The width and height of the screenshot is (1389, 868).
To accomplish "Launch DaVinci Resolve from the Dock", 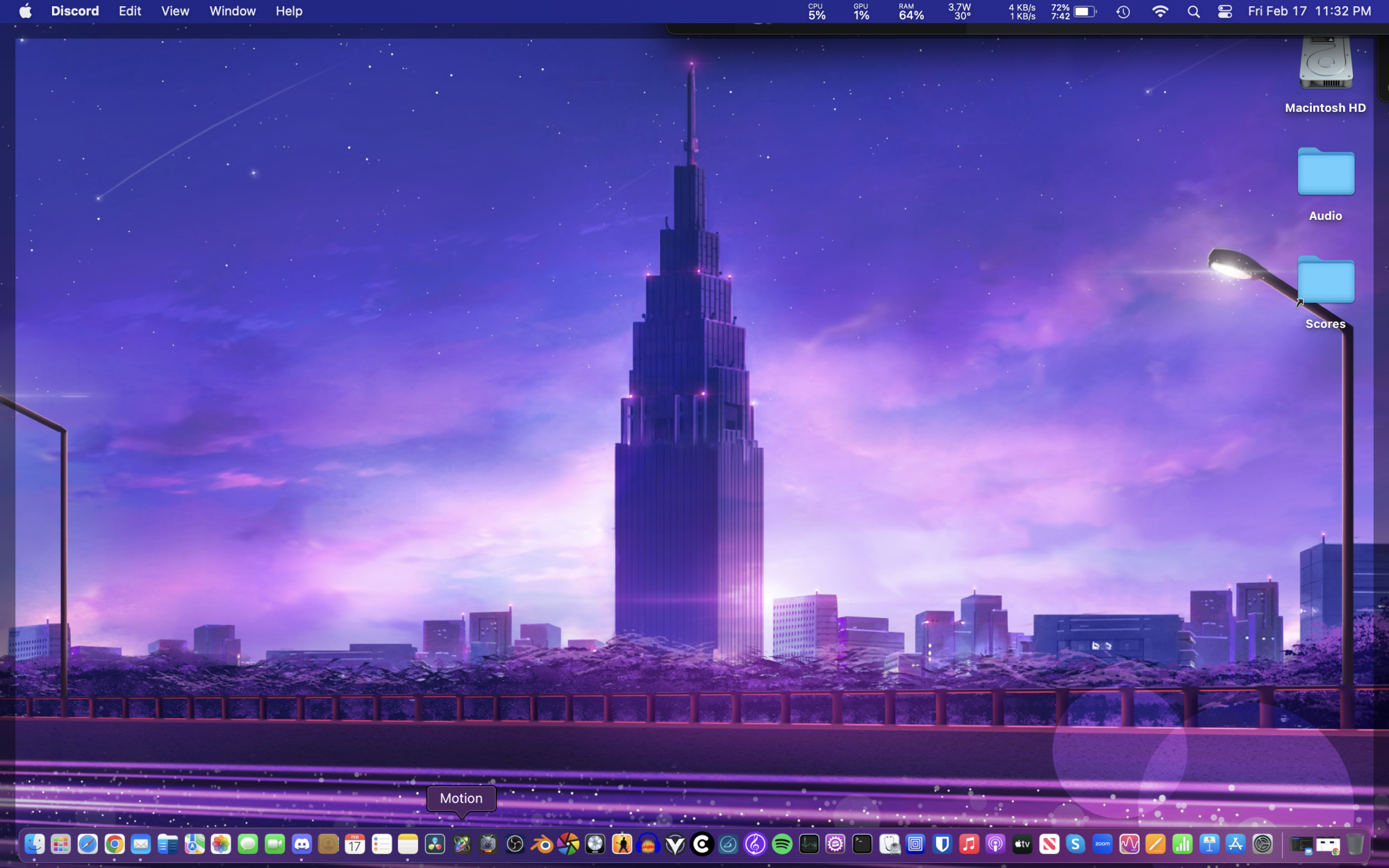I will (435, 844).
